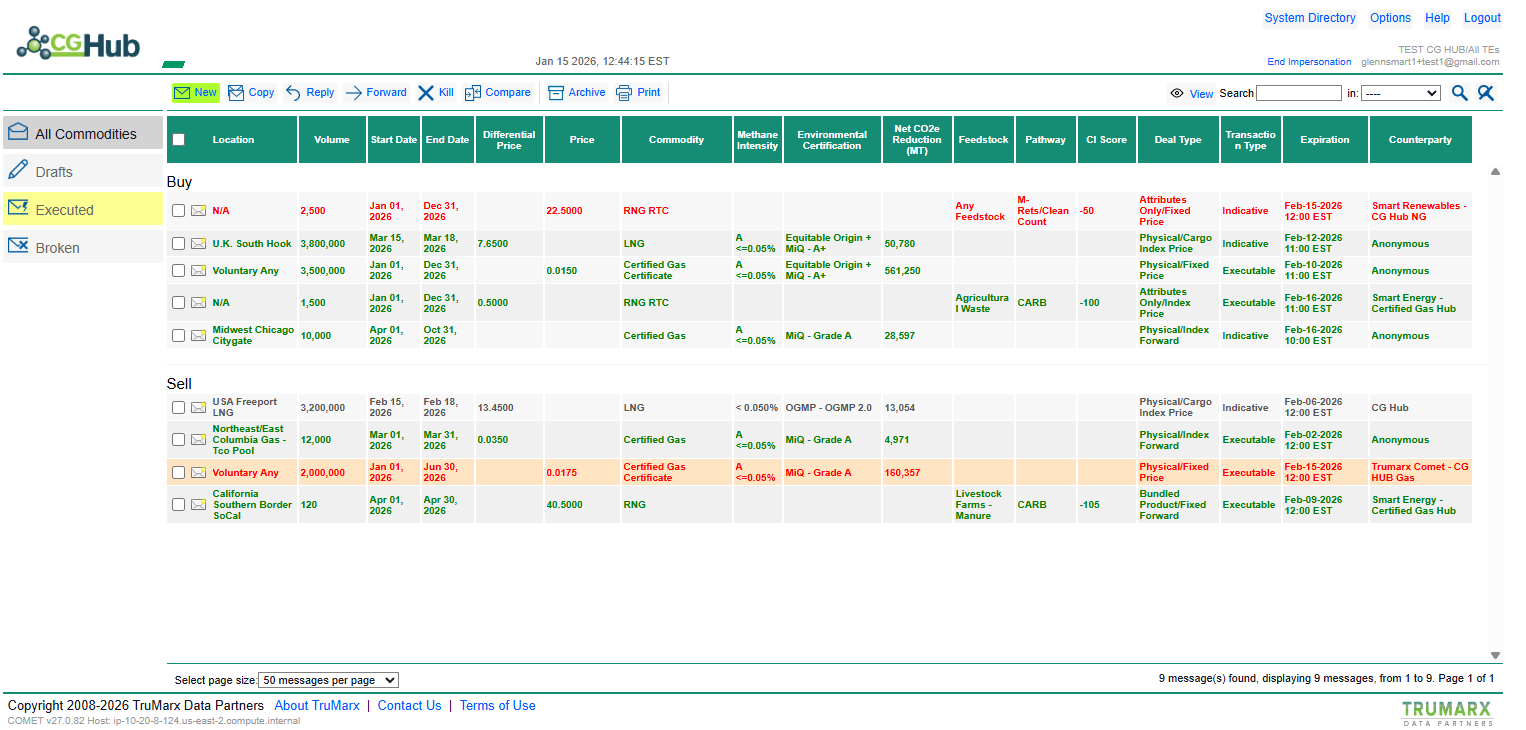Sort by the CI Score column header
This screenshot has width=1526, height=730.
point(1106,140)
